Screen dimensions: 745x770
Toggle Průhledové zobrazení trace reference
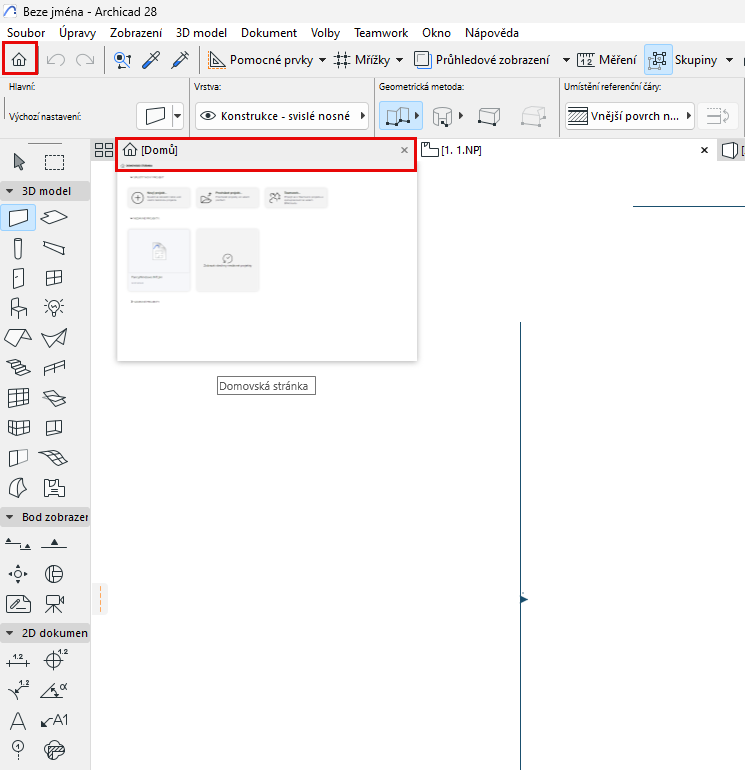(x=421, y=60)
